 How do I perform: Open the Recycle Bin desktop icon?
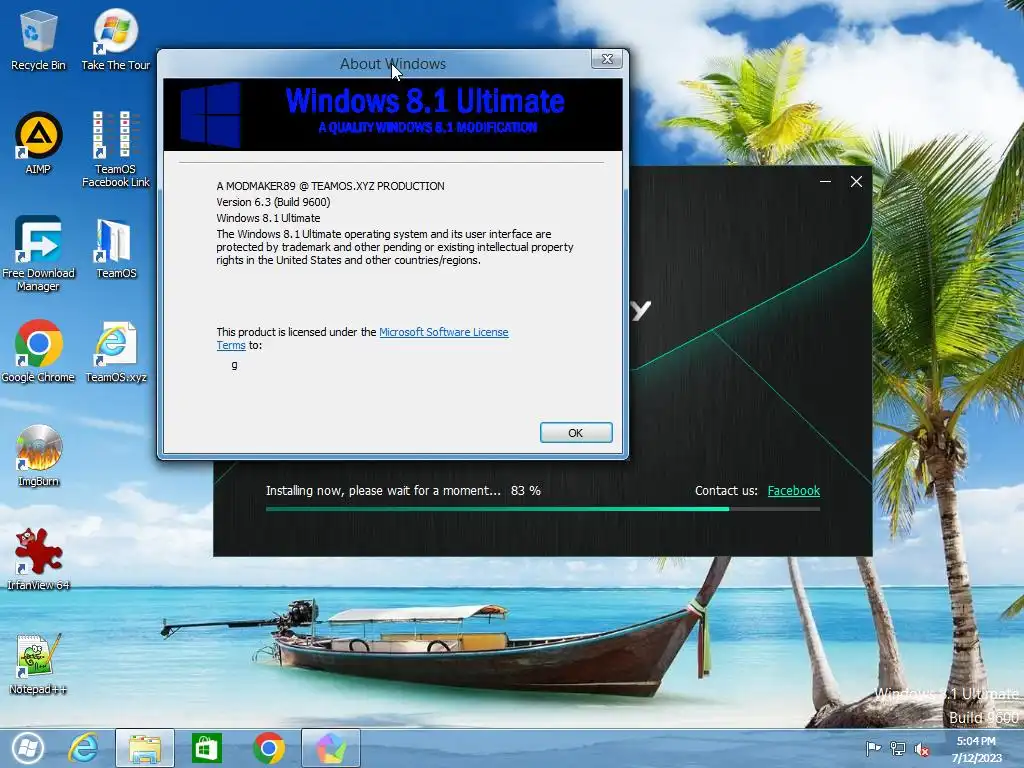click(38, 39)
